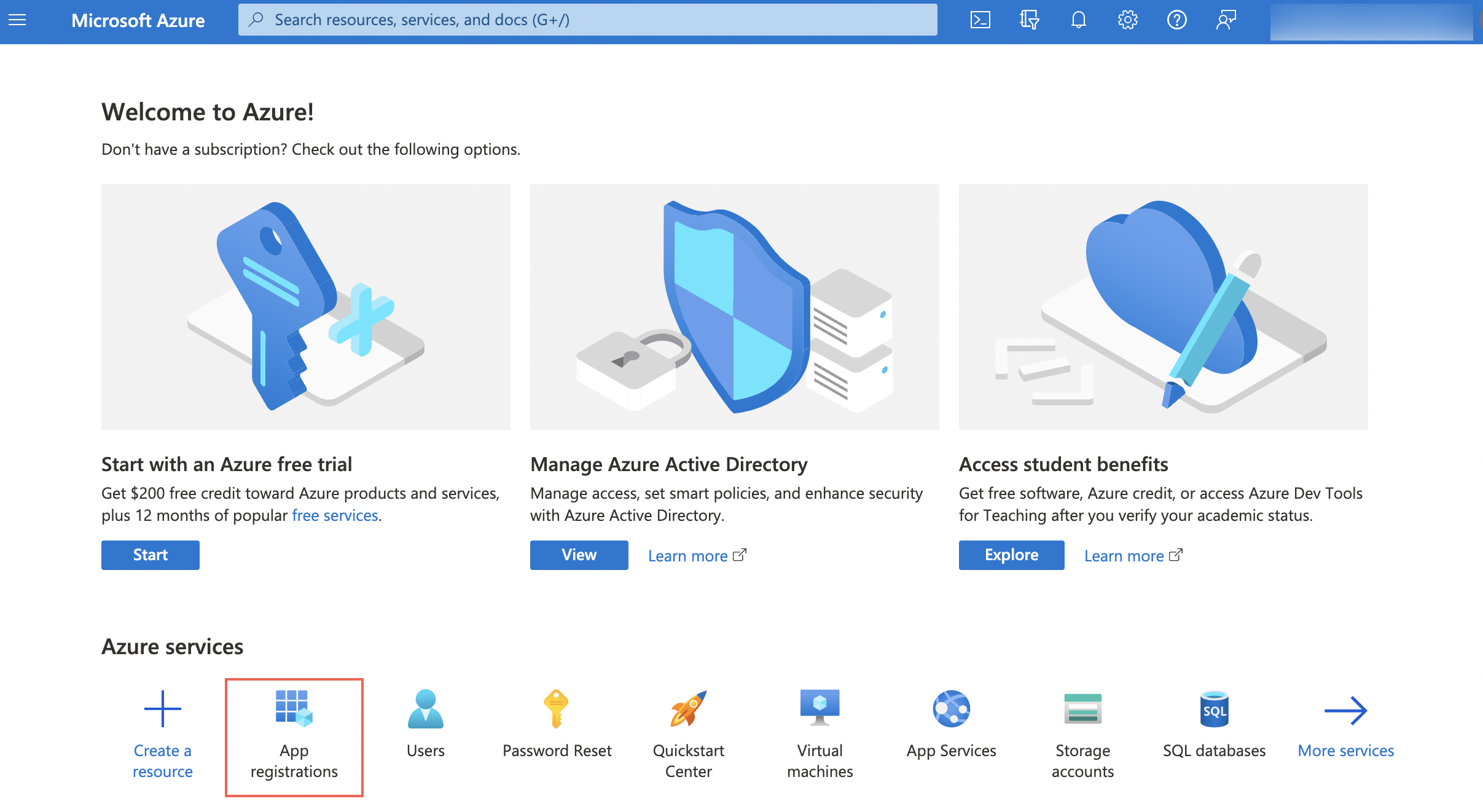Open the Feedback icon
The height and width of the screenshot is (812, 1483).
coord(1226,20)
